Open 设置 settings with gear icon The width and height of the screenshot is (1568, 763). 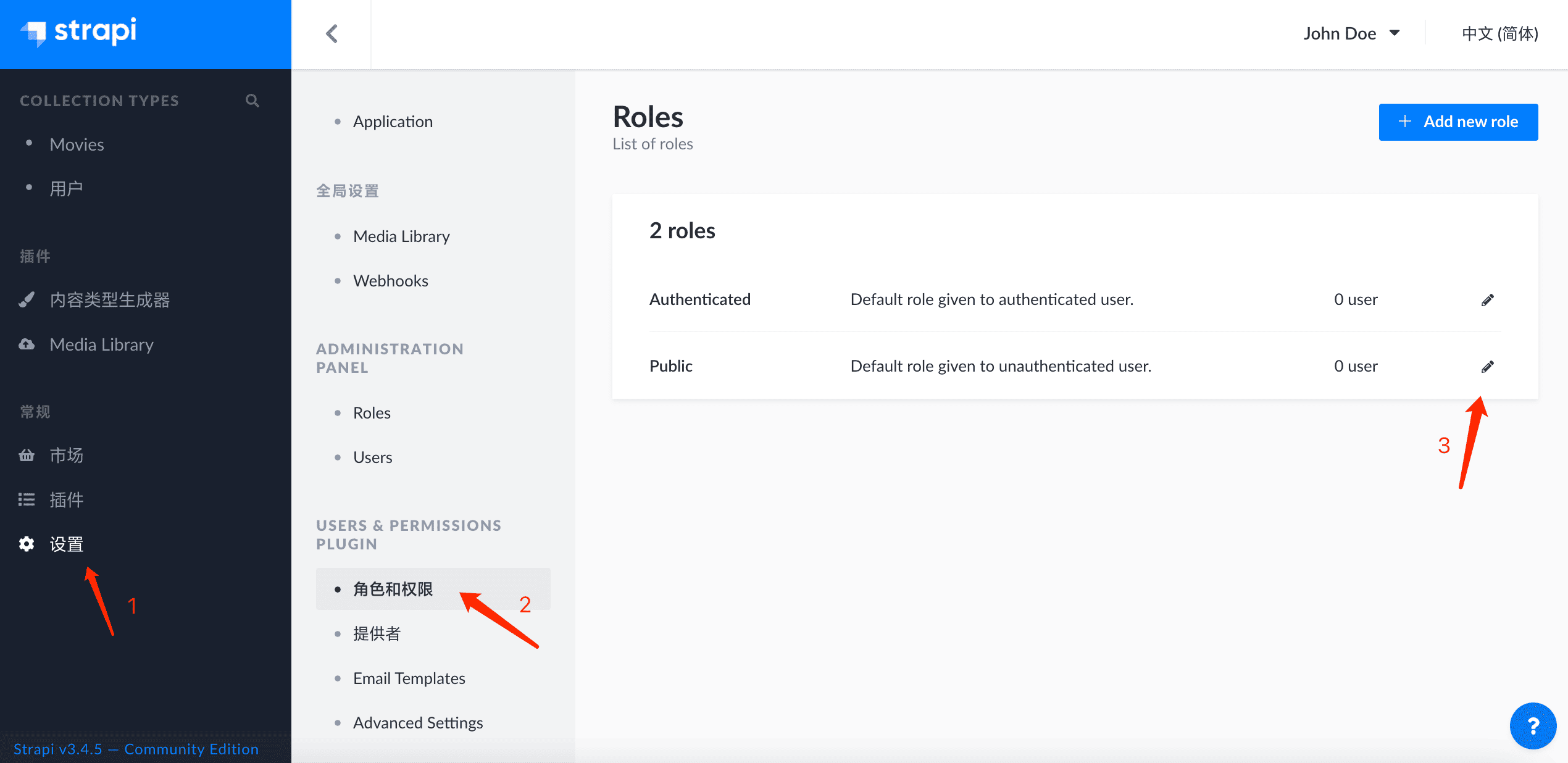click(66, 544)
